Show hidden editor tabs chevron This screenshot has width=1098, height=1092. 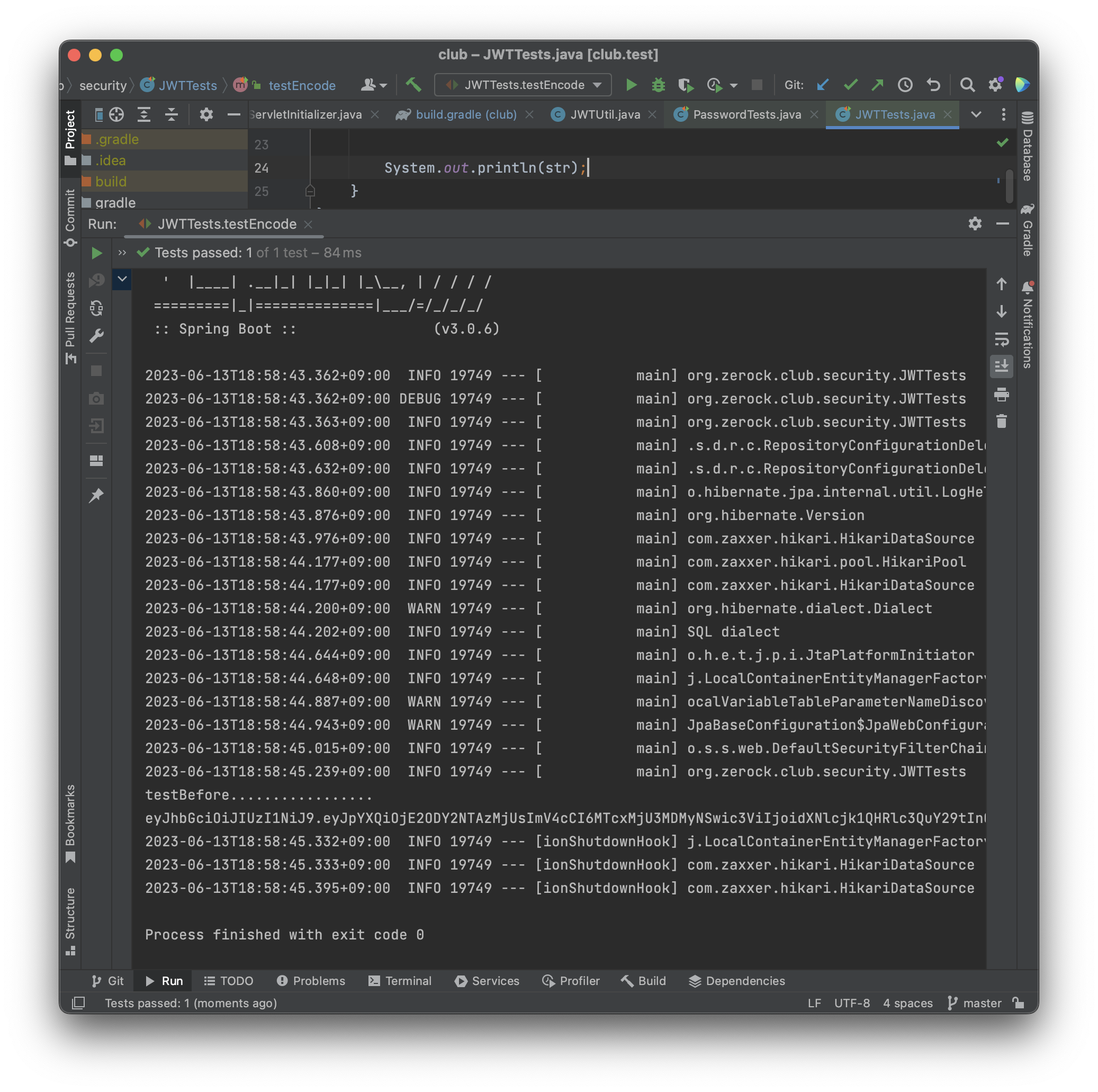(976, 115)
